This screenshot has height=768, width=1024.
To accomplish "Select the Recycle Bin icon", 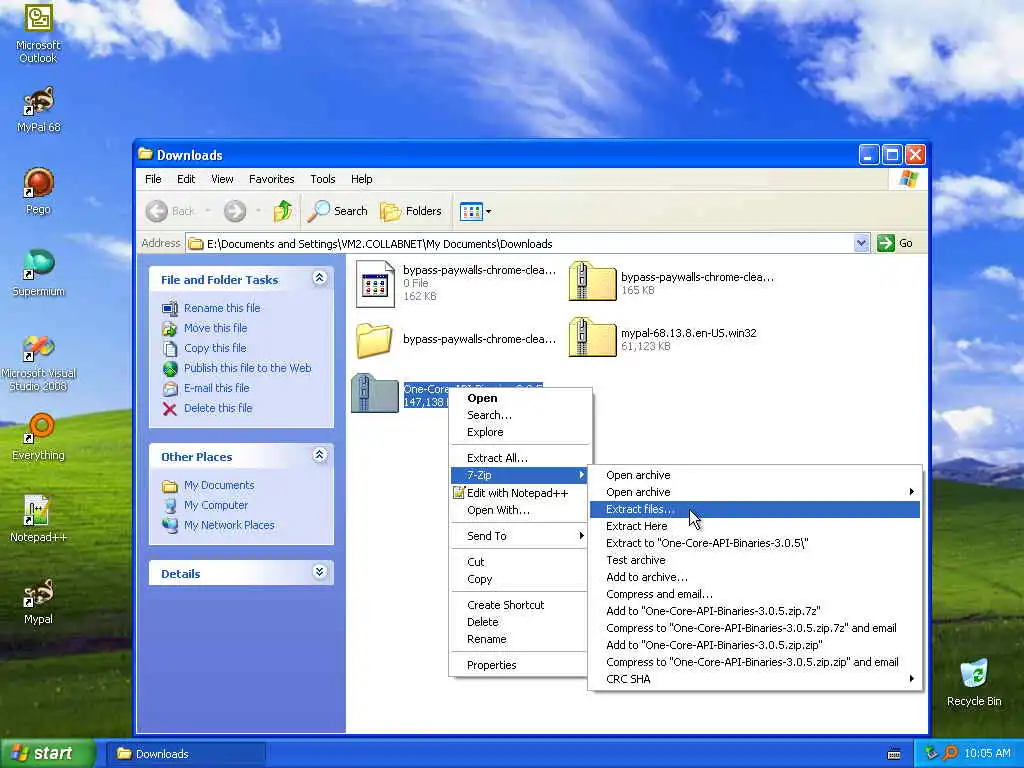I will coord(974,682).
